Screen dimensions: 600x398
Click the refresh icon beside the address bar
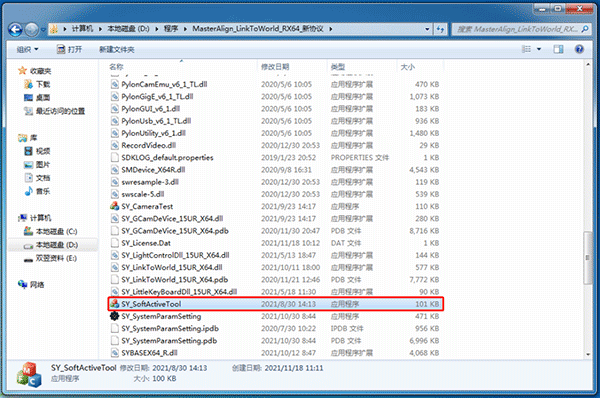click(440, 29)
